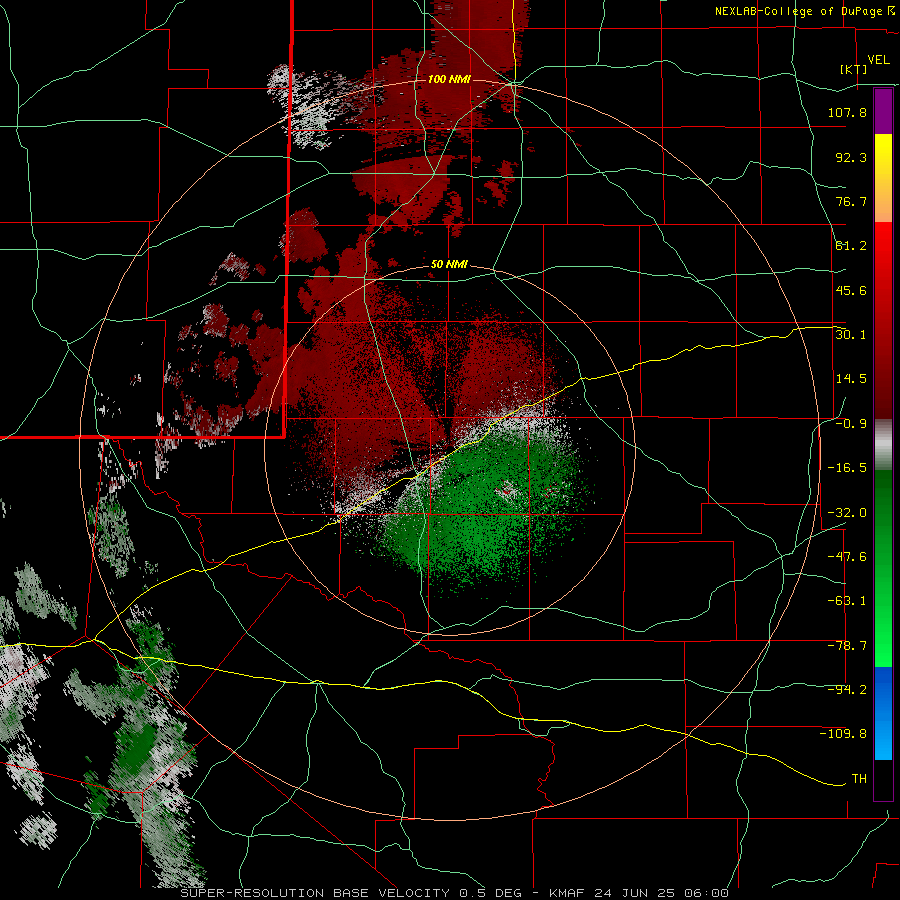Screen dimensions: 900x900
Task: Click the 92.3 velocity scale value
Action: [x=851, y=157]
